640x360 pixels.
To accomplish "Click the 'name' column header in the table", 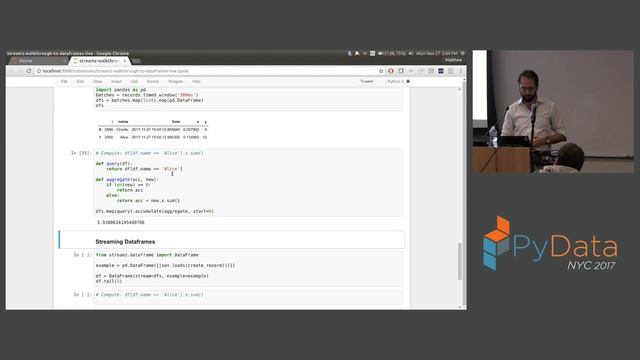I will [x=123, y=122].
